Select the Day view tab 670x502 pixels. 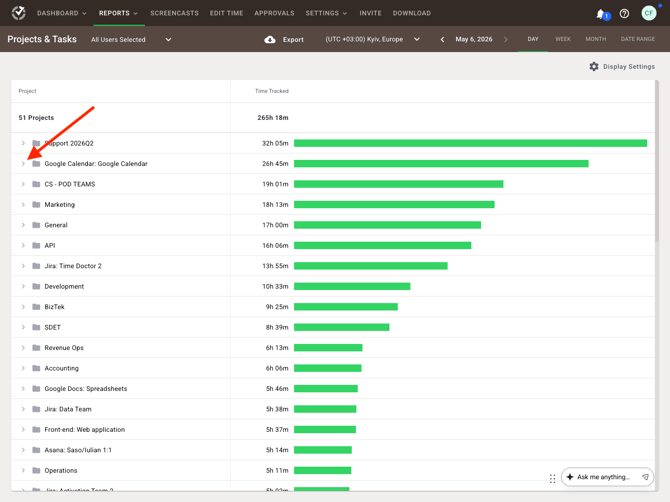coord(533,39)
